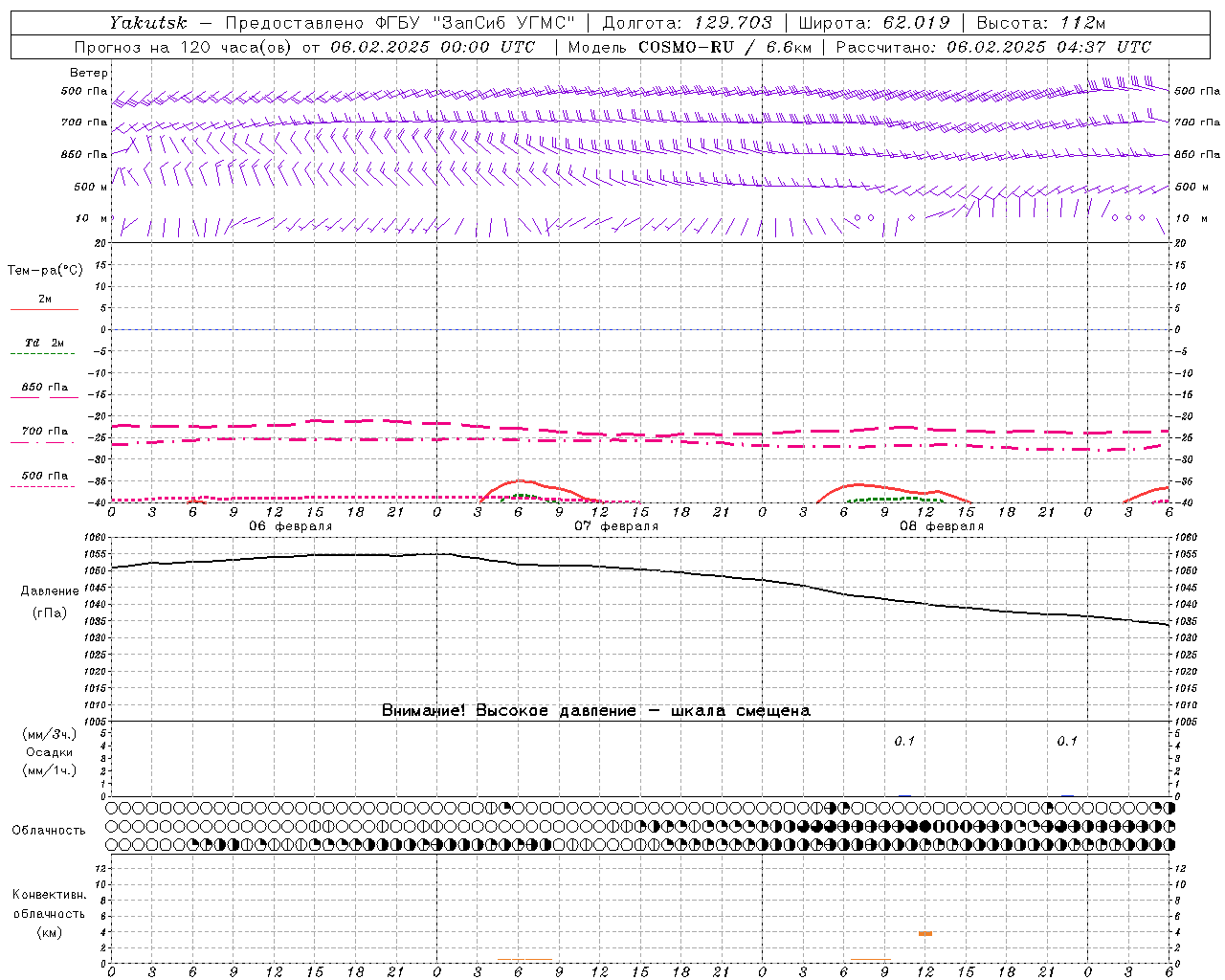
Task: Click the 'Осадки' precipitation label
Action: click(49, 752)
